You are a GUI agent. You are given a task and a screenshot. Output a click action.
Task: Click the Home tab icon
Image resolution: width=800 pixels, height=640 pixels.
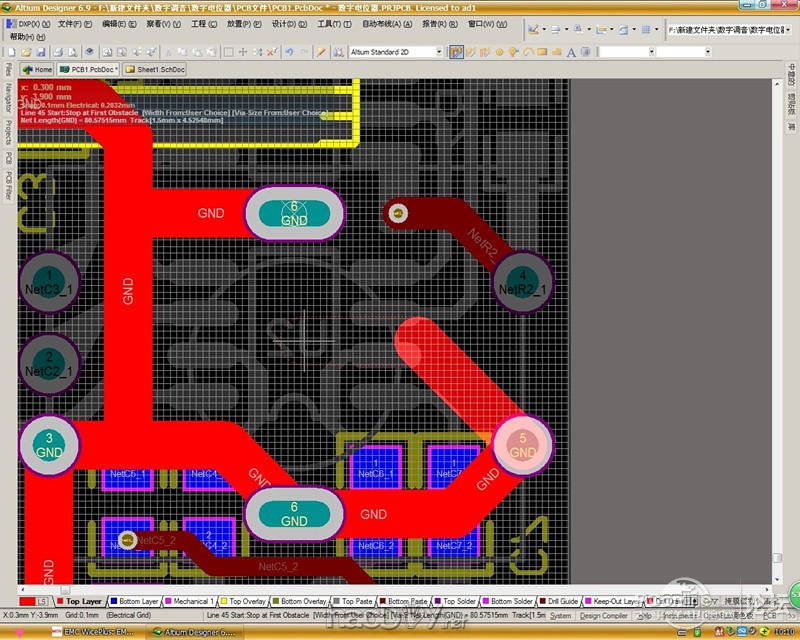click(38, 70)
